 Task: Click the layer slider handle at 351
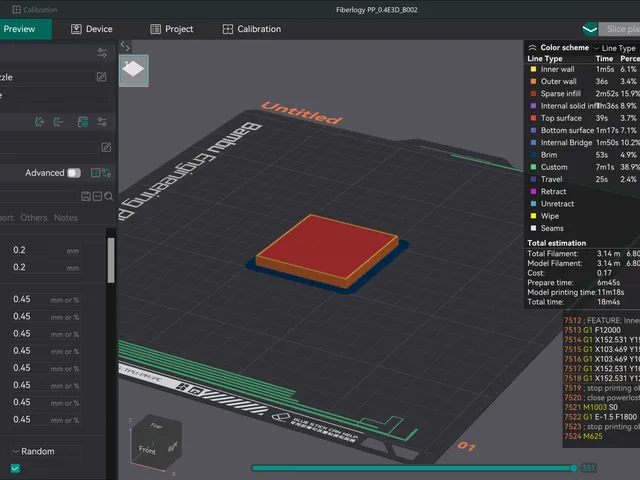point(574,468)
